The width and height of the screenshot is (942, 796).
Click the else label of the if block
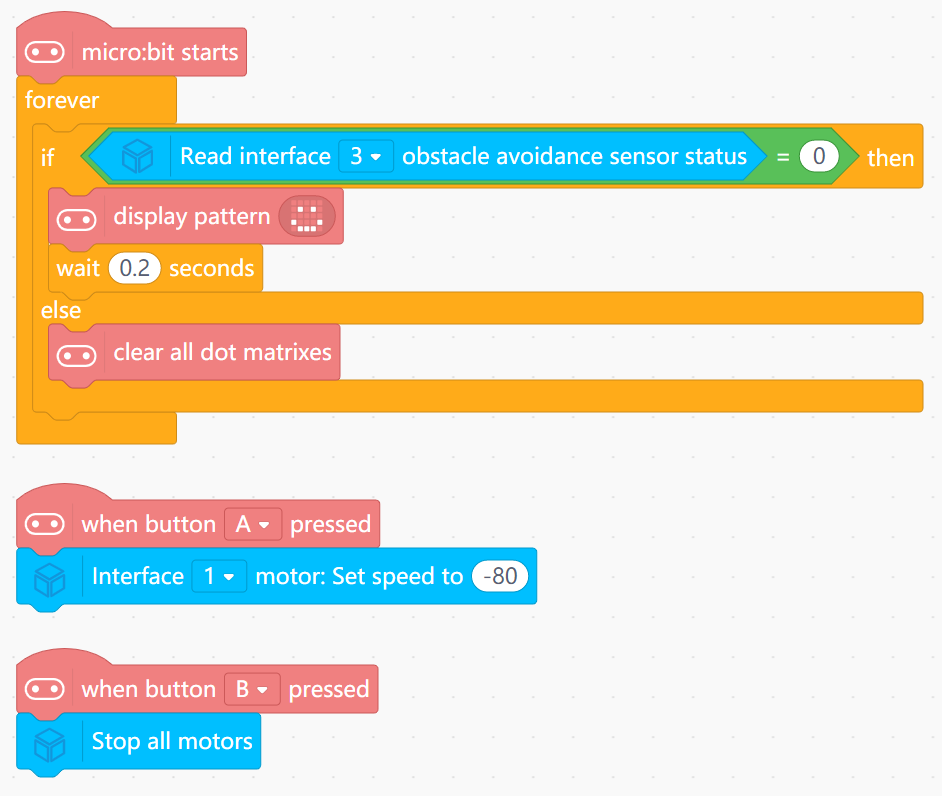pyautogui.click(x=61, y=310)
